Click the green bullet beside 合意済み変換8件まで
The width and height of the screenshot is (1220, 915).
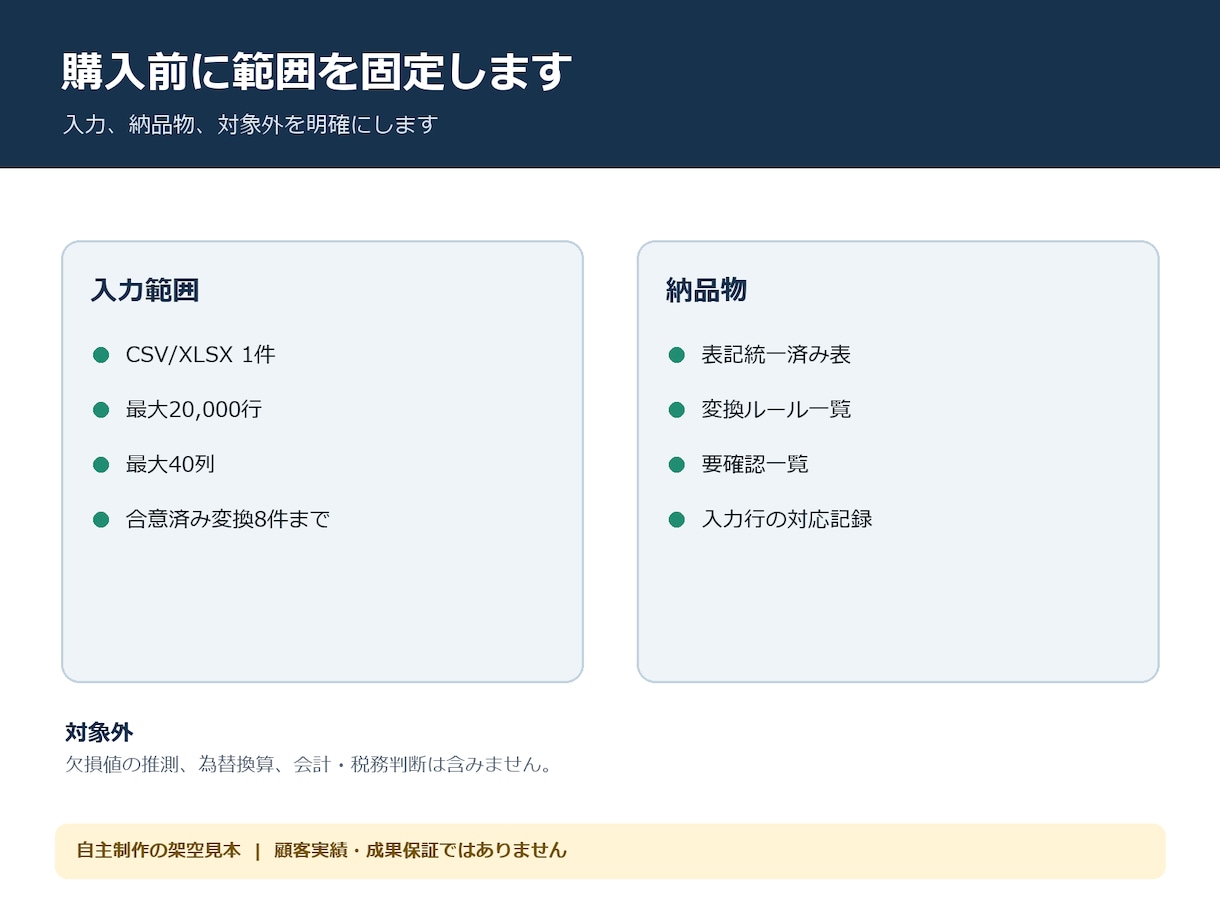tap(101, 519)
